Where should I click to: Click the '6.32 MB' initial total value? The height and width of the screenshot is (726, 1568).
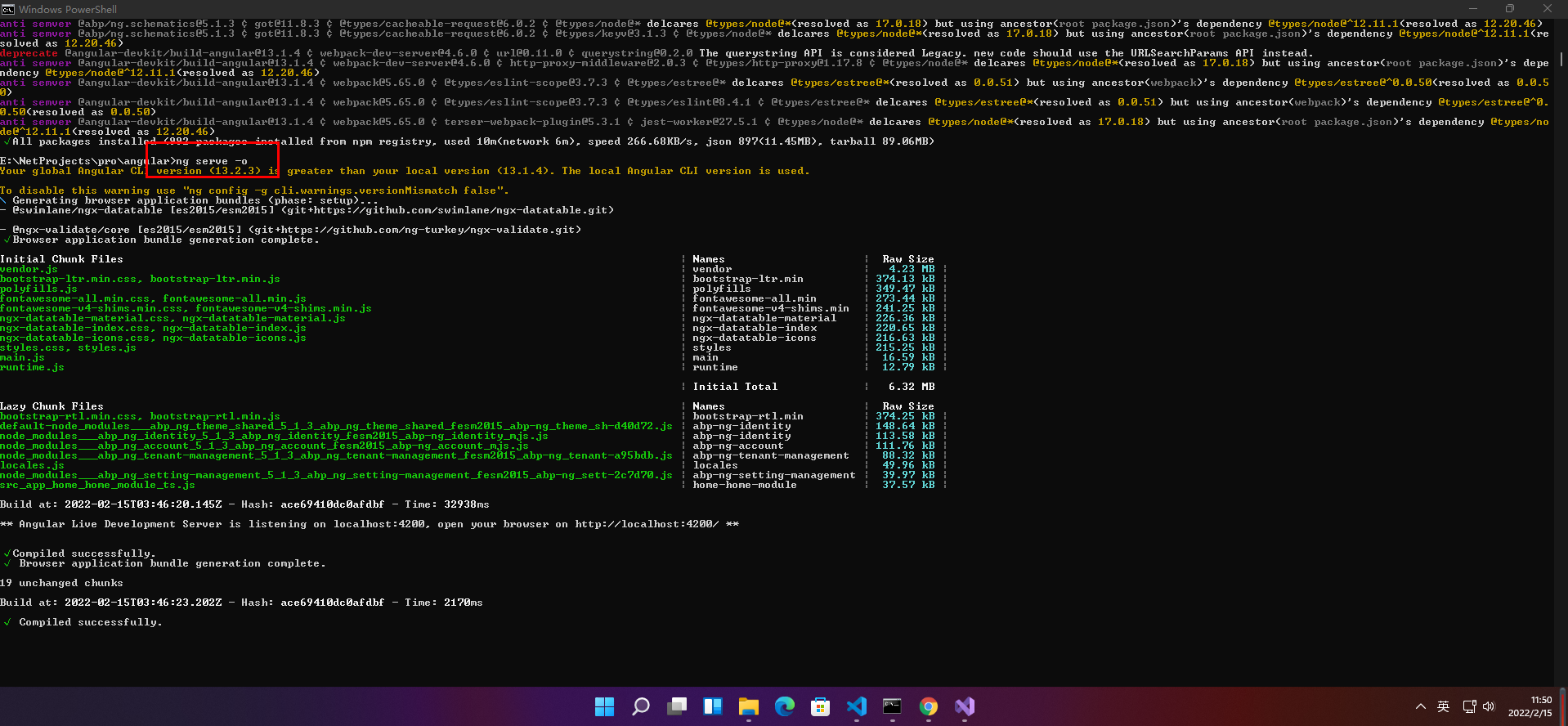912,387
